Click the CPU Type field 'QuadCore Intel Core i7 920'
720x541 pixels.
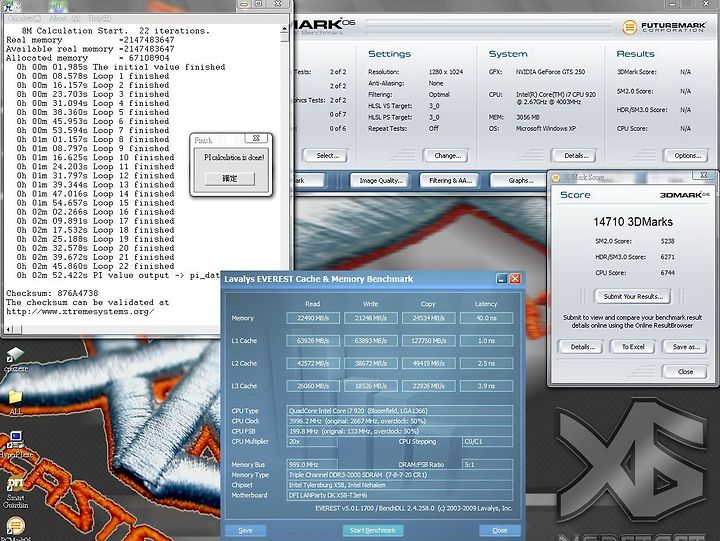[x=399, y=411]
